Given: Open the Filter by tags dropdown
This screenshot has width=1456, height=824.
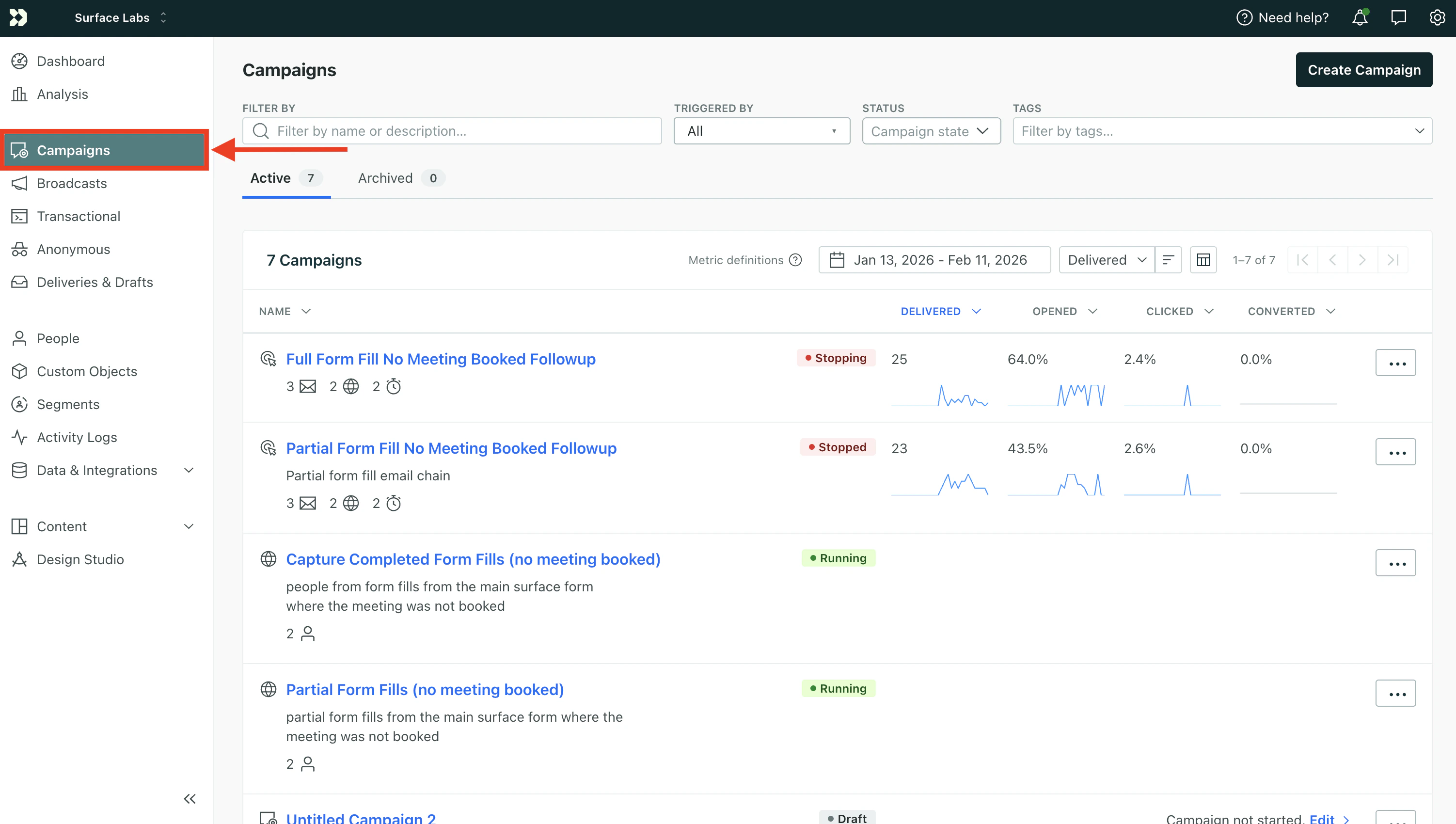Looking at the screenshot, I should click(x=1222, y=131).
